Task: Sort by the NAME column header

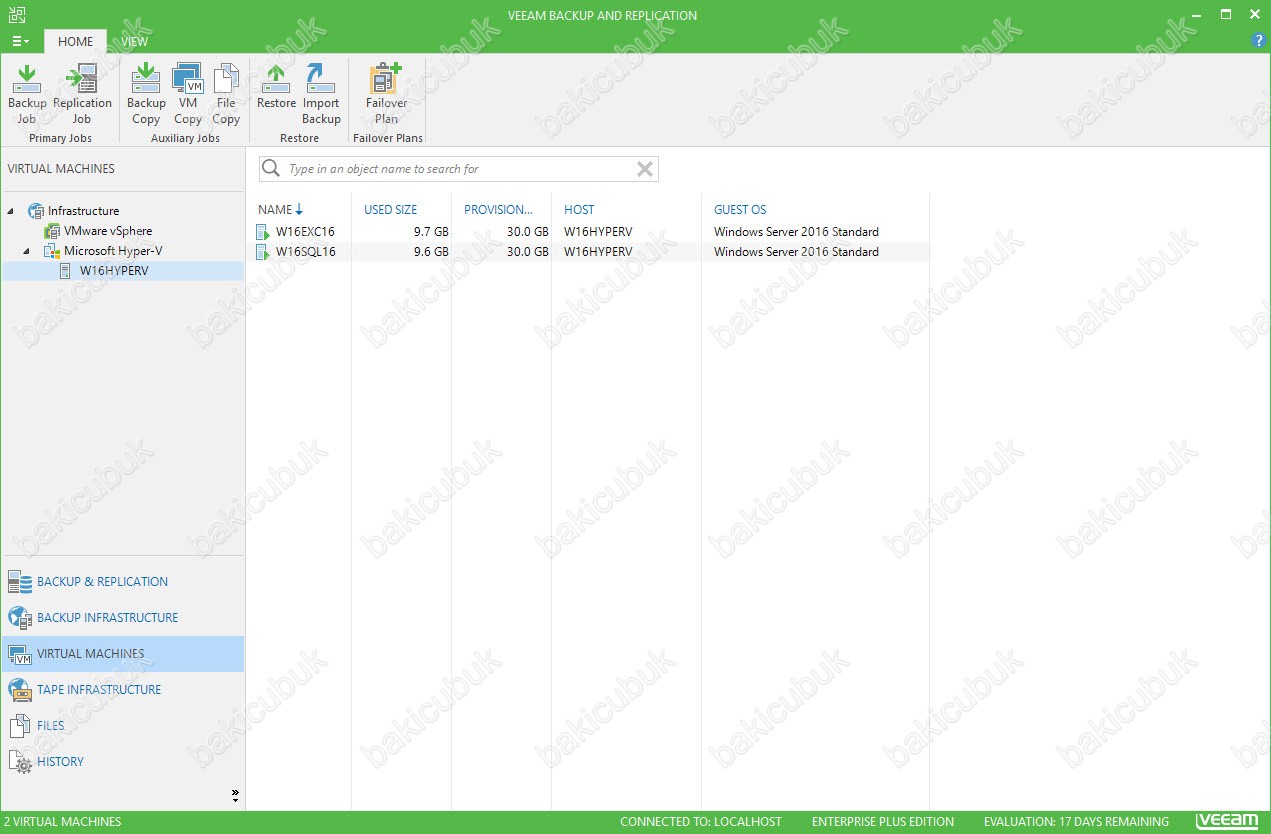Action: (x=280, y=210)
